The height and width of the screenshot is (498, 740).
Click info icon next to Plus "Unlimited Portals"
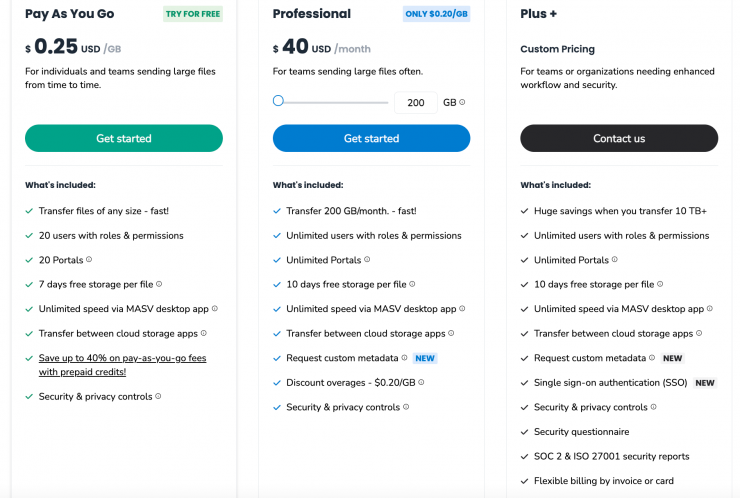pyautogui.click(x=613, y=260)
